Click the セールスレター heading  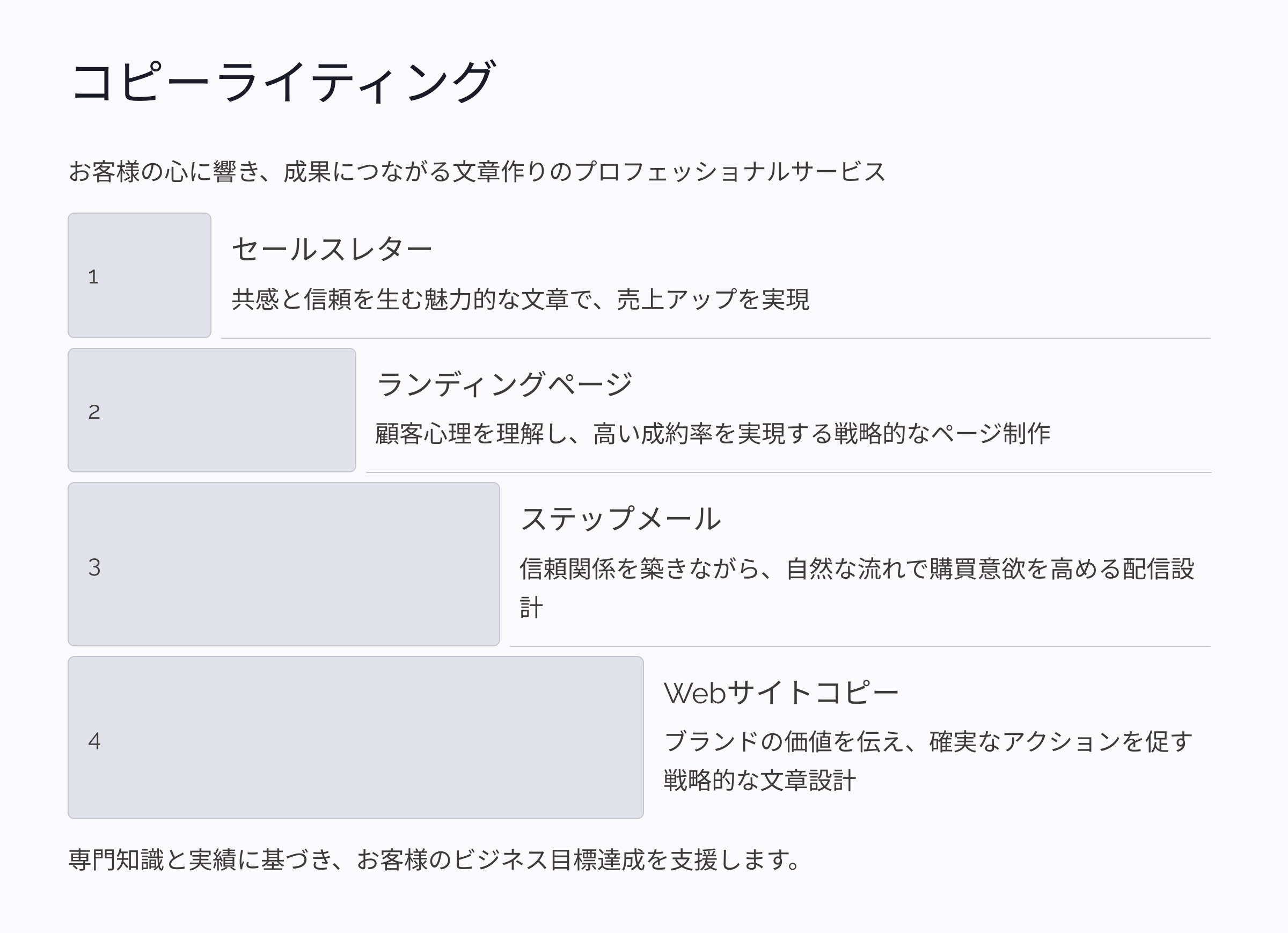coord(332,250)
